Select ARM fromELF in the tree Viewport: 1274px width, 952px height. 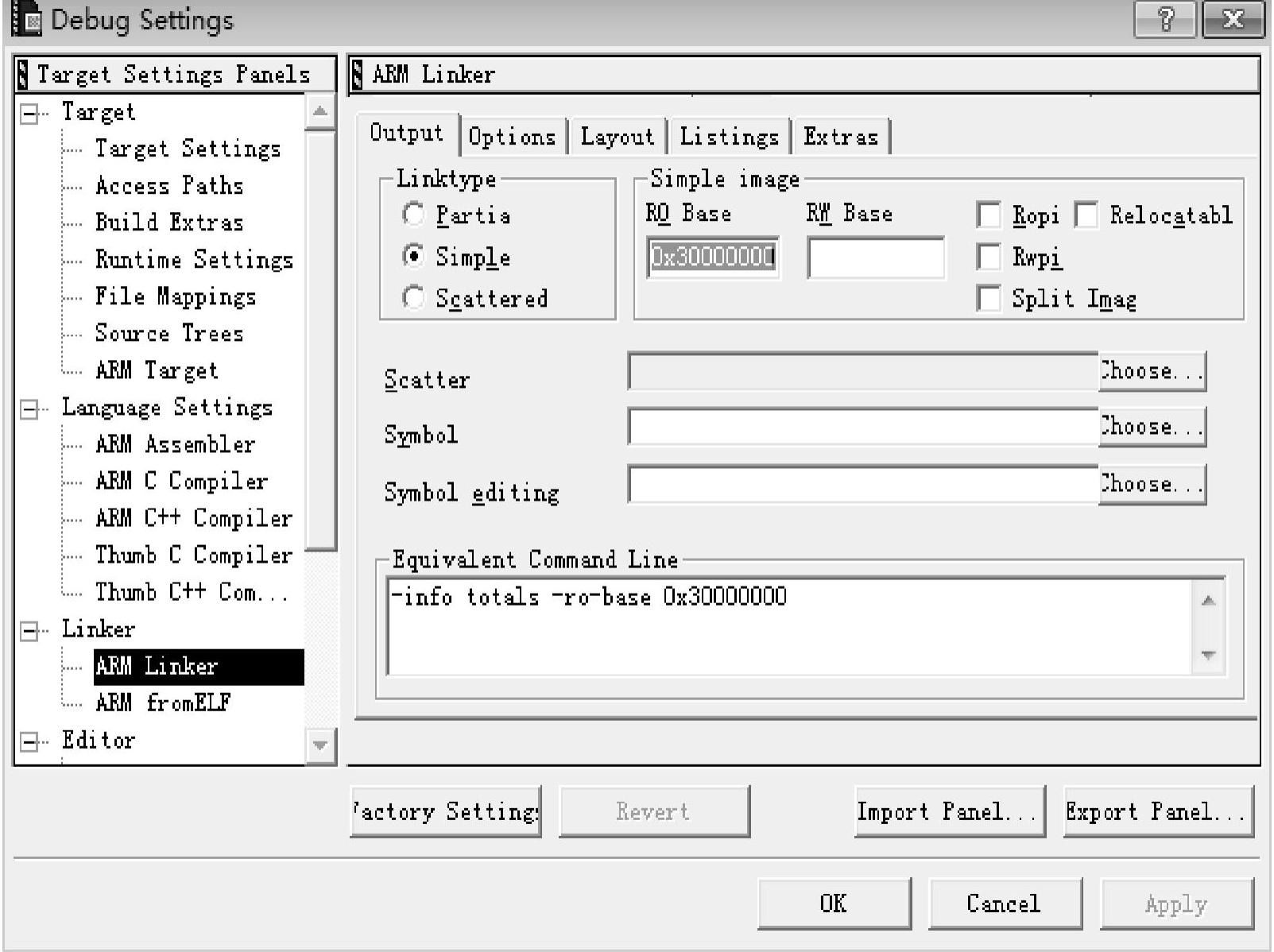tap(163, 702)
